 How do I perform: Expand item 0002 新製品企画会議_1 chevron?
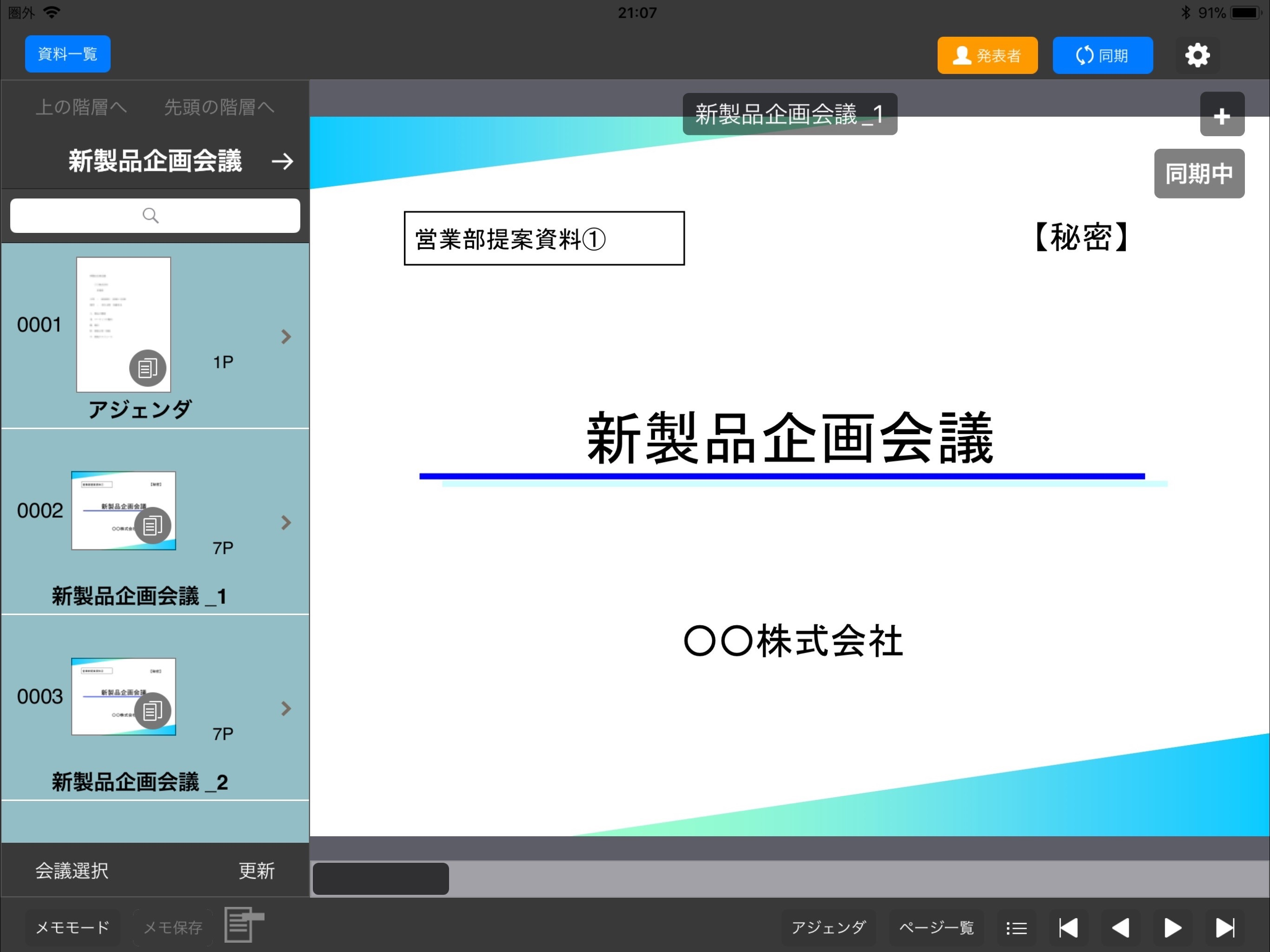tap(286, 522)
